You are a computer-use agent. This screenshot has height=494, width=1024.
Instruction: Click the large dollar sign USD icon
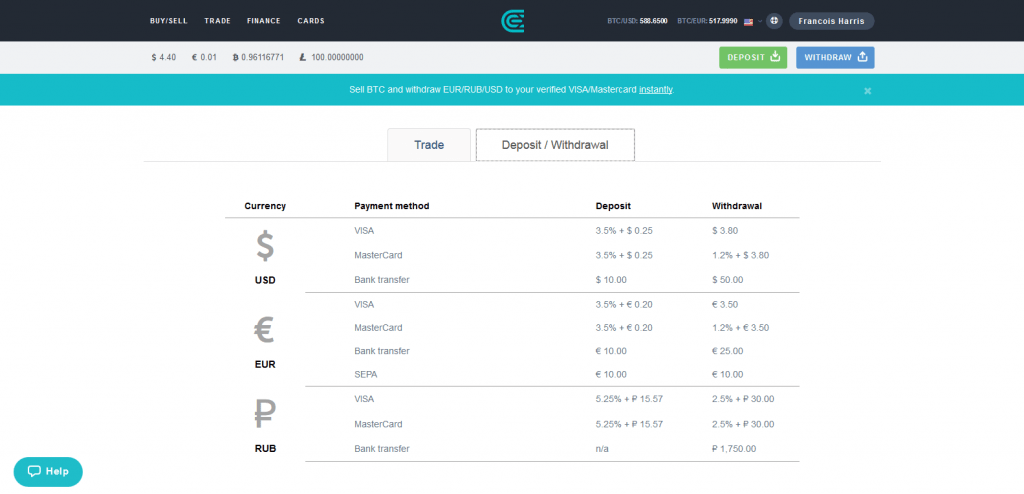coord(265,246)
